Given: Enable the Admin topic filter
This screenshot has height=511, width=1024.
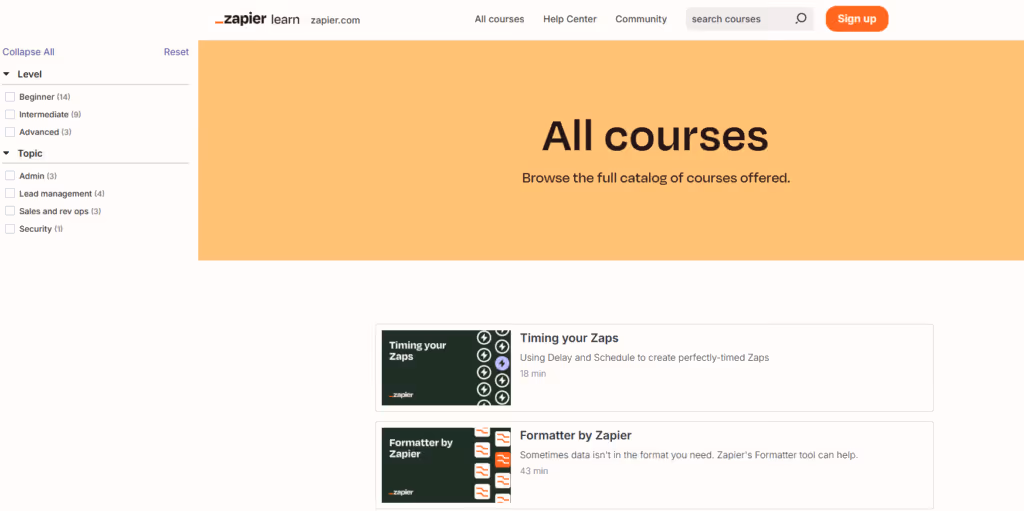Looking at the screenshot, I should tap(10, 176).
